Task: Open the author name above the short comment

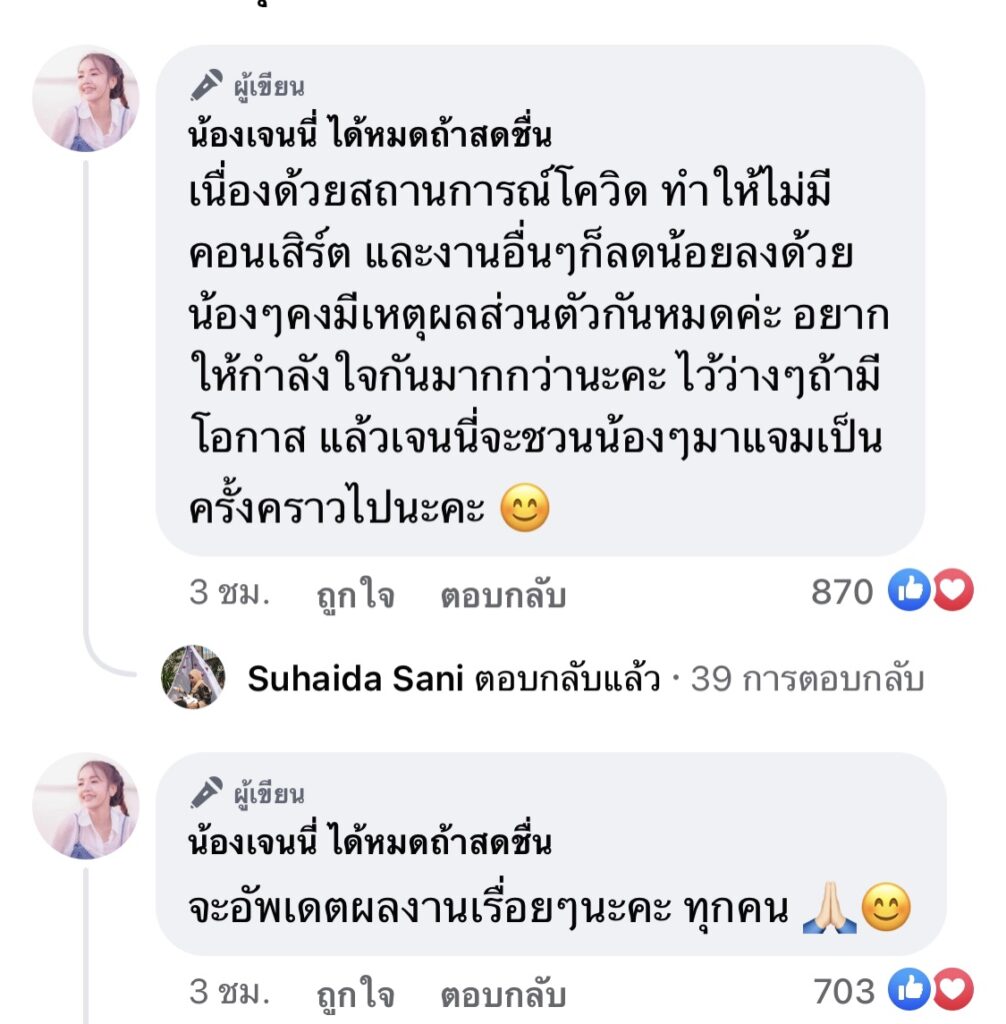Action: coord(370,842)
